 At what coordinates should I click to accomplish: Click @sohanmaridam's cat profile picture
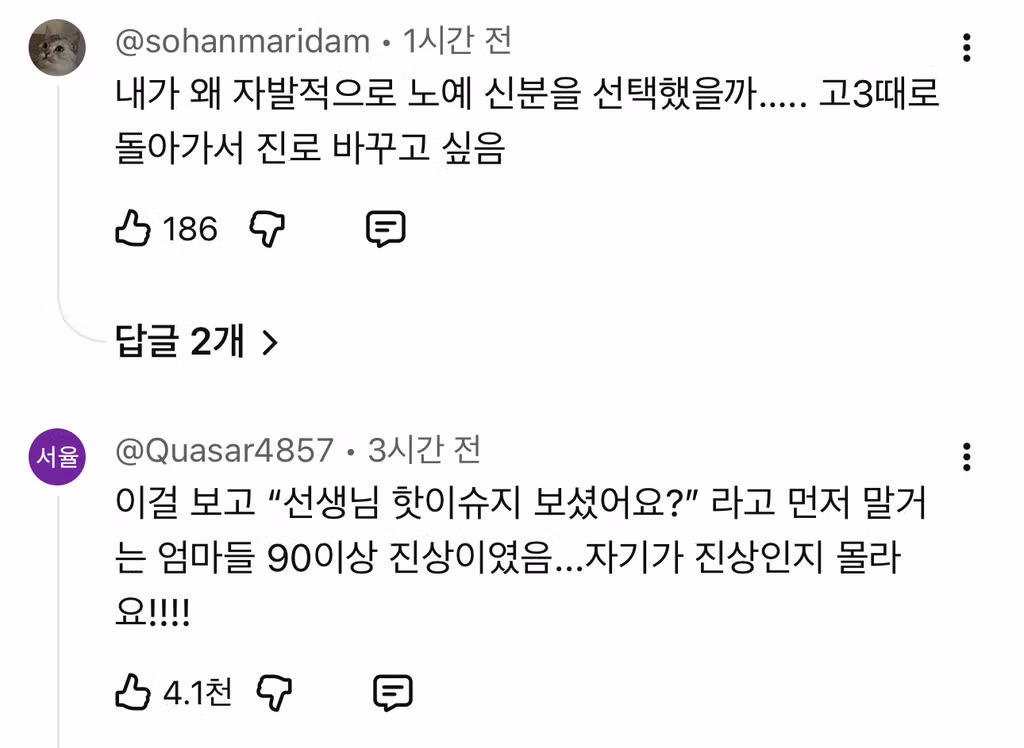(x=57, y=47)
